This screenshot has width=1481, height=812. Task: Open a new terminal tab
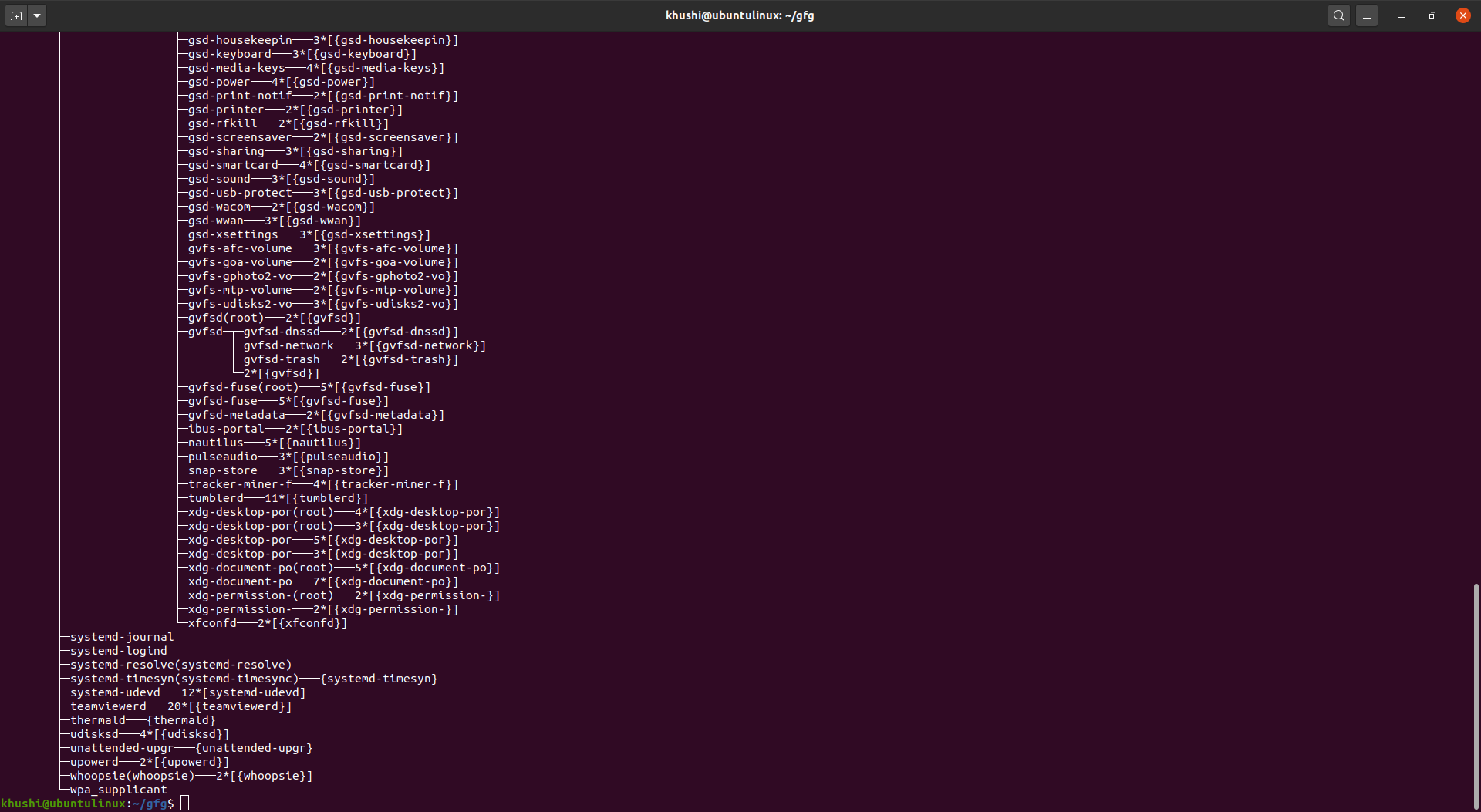16,15
